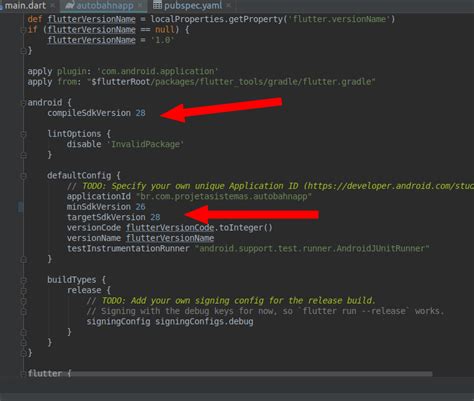
Task: Collapse the flutter block at bottom
Action: coord(23,374)
